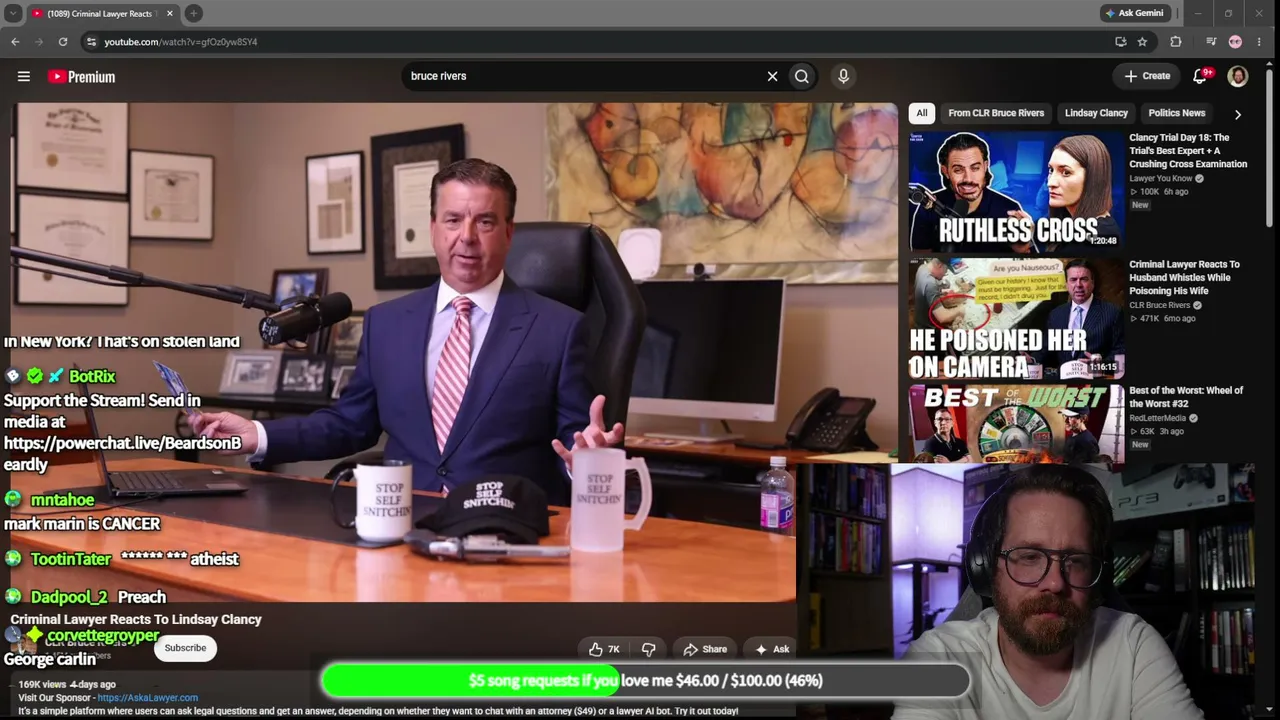Select the From CLR Bruce Rivers chip
The height and width of the screenshot is (720, 1280).
click(996, 113)
